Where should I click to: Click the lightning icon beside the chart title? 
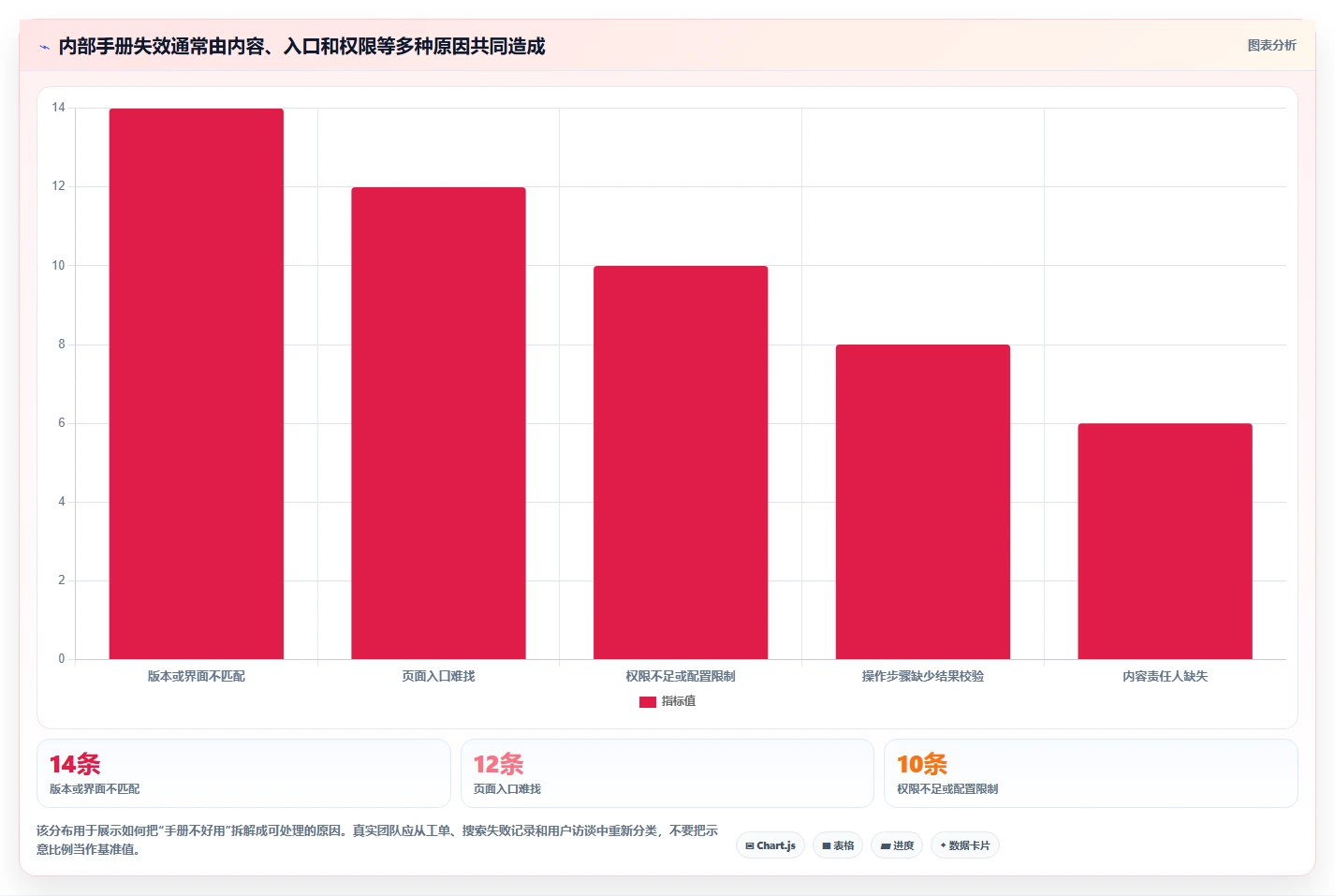(44, 47)
